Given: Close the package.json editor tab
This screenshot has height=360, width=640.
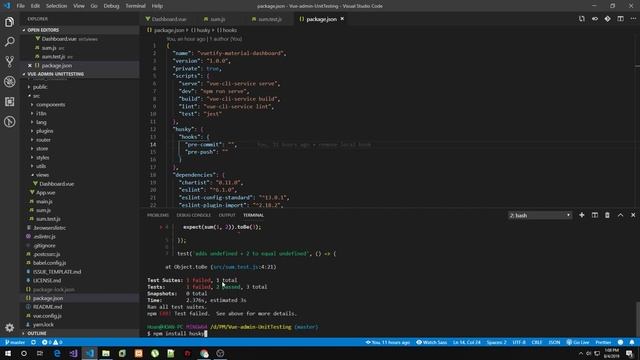Looking at the screenshot, I should click(x=342, y=19).
